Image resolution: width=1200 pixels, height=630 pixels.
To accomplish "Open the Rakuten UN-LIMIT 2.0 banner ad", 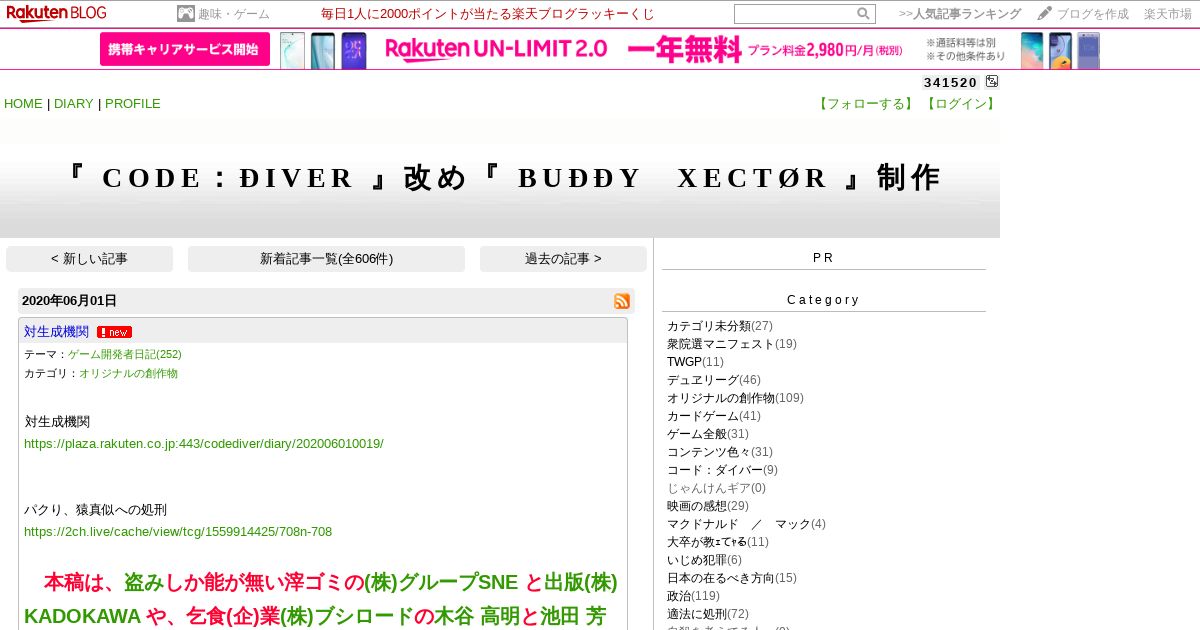I will [x=600, y=49].
